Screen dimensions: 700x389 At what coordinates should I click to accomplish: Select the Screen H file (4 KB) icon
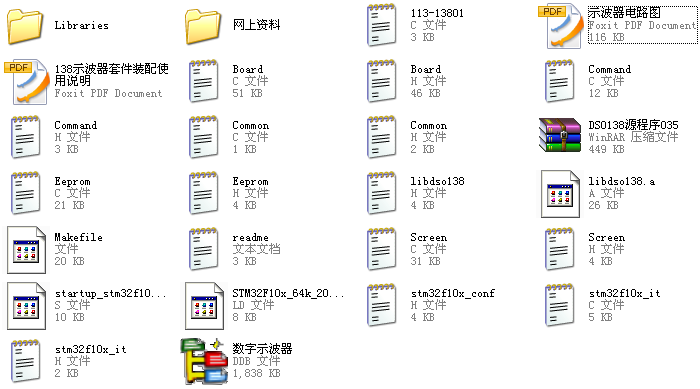point(559,249)
